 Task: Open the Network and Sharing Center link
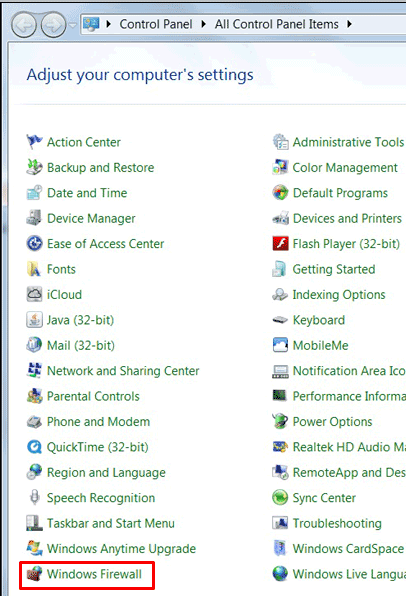(123, 371)
